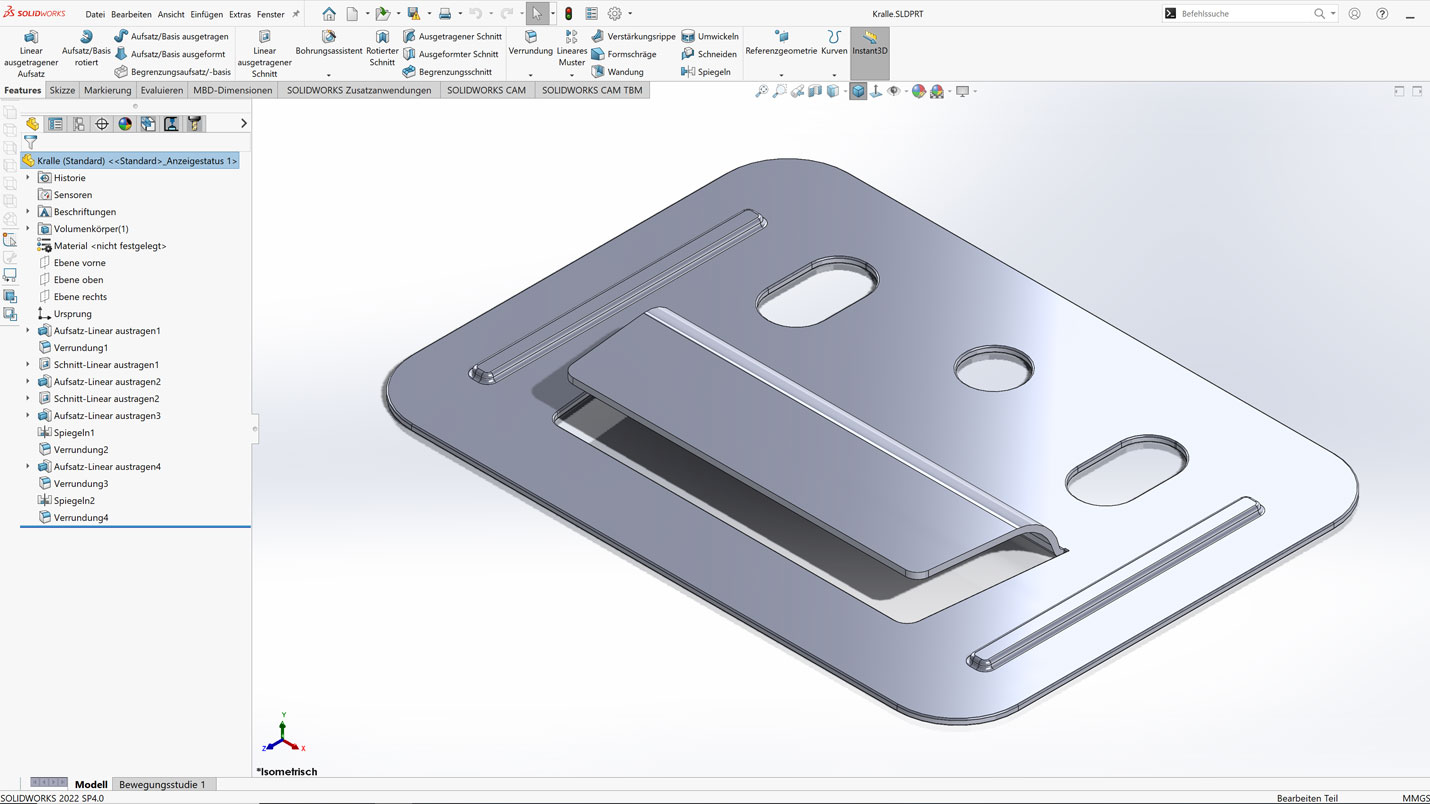The height and width of the screenshot is (804, 1430).
Task: Click Section View icon in view toolbar
Action: 815,91
